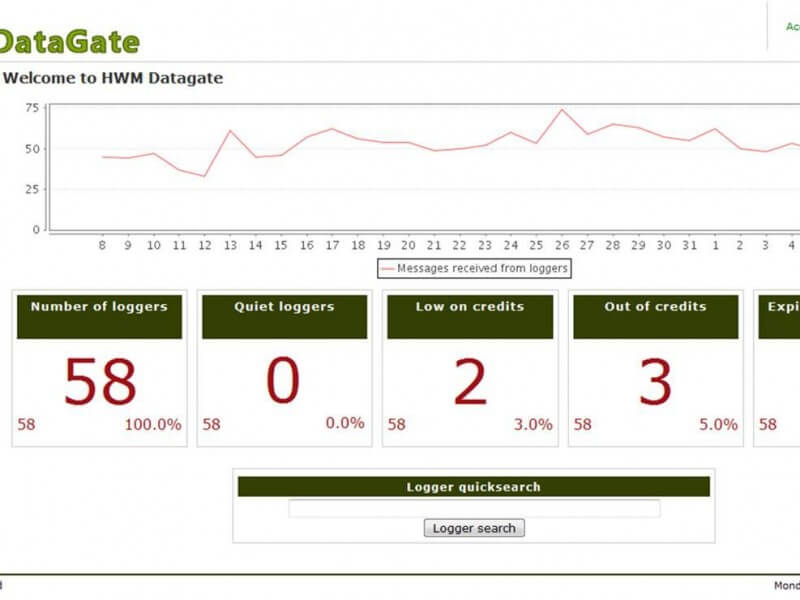Click the Messages received from loggers legend
This screenshot has width=800, height=600.
pyautogui.click(x=474, y=268)
